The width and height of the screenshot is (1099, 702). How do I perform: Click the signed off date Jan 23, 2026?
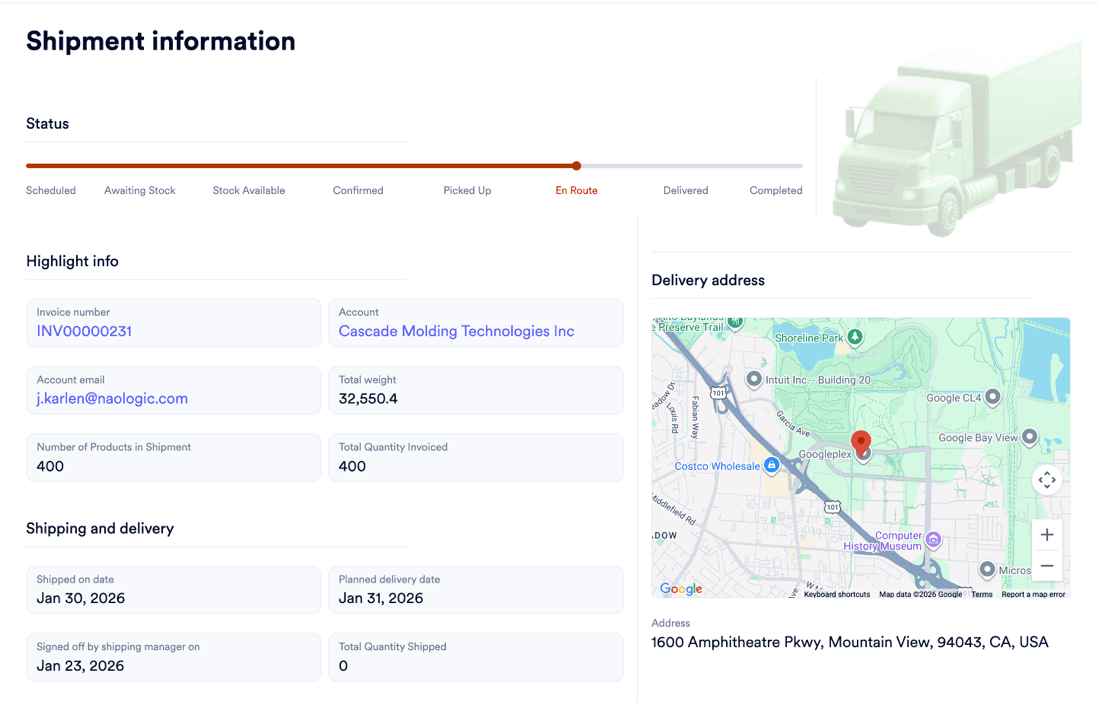pos(80,666)
